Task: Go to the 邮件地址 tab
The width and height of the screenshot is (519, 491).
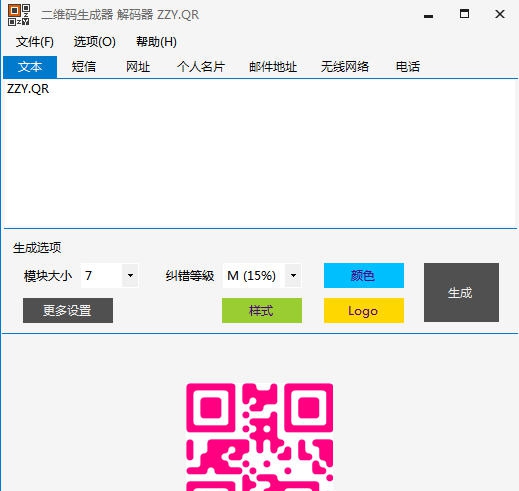Action: click(x=273, y=67)
